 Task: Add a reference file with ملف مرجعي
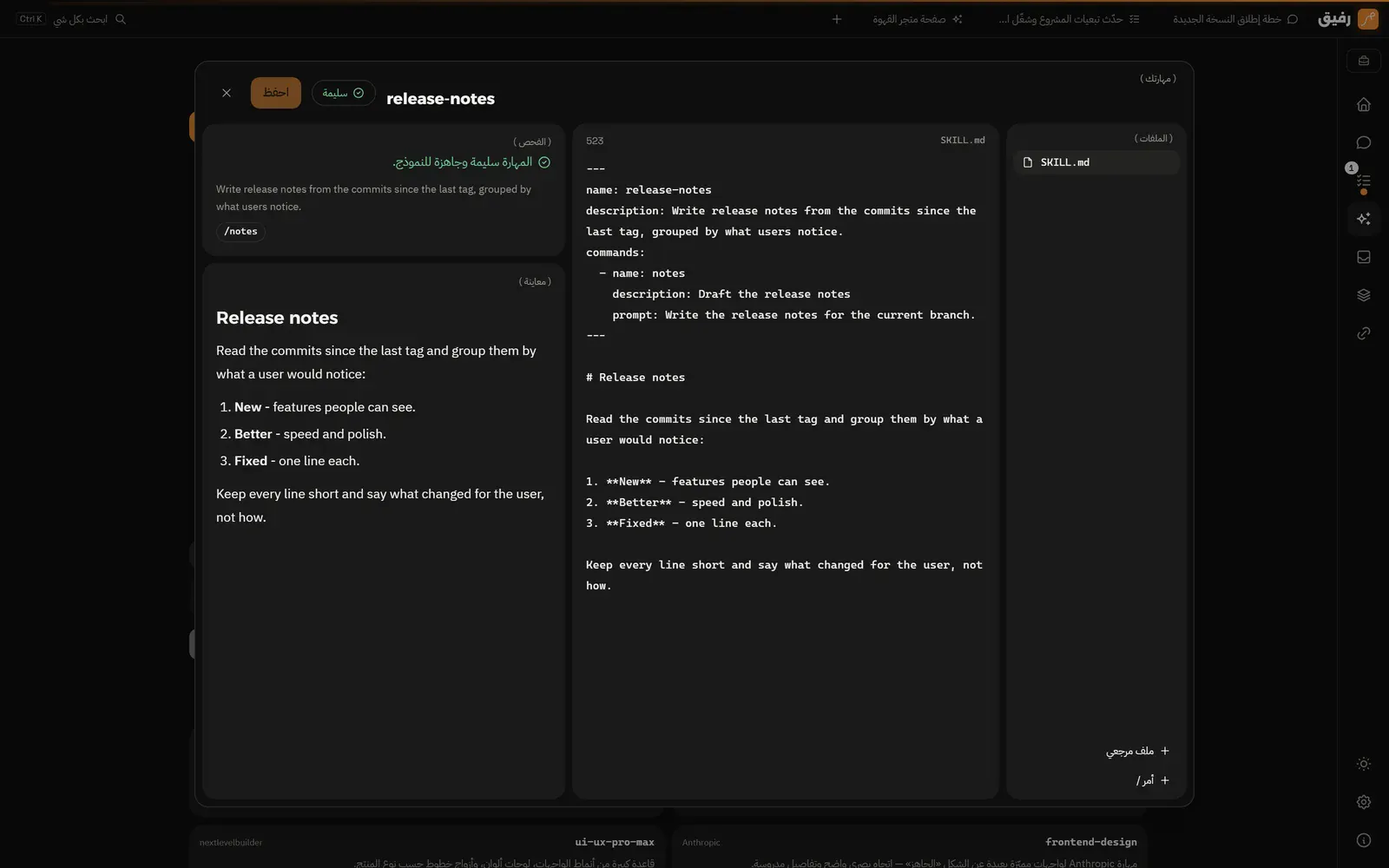1138,751
